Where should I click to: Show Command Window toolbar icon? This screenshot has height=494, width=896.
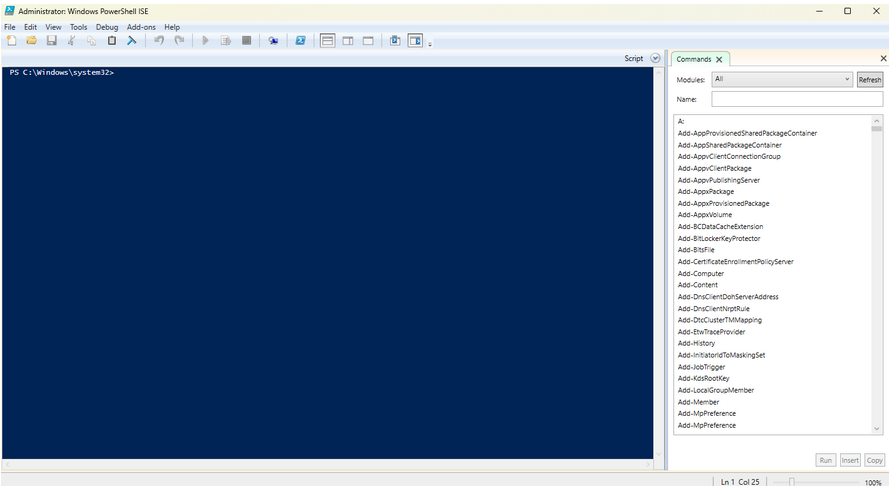click(395, 41)
